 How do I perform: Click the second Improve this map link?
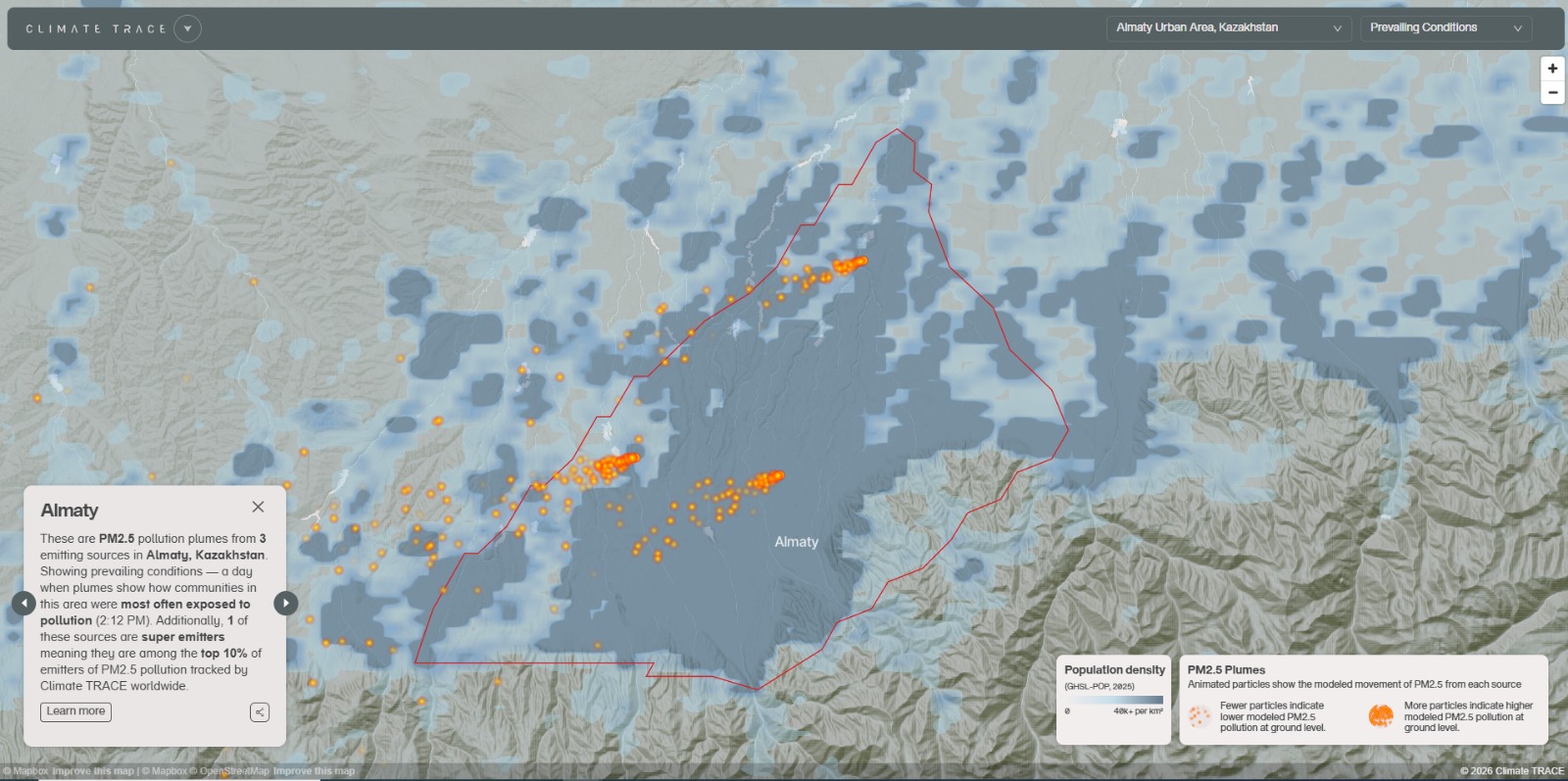pyautogui.click(x=314, y=771)
